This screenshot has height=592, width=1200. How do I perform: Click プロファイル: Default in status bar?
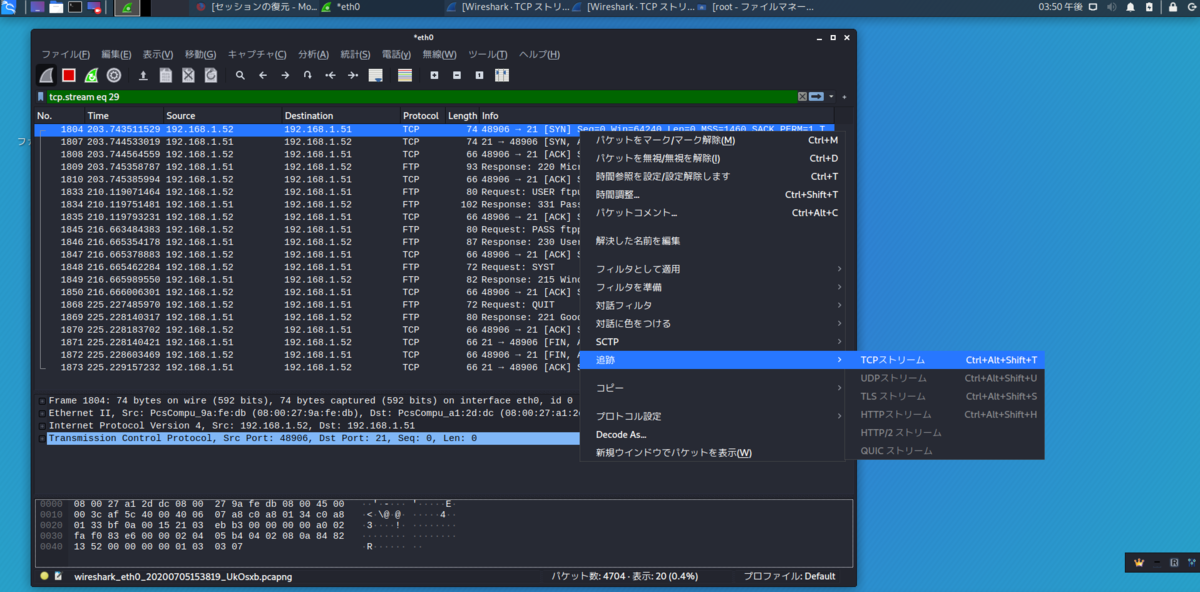[789, 577]
